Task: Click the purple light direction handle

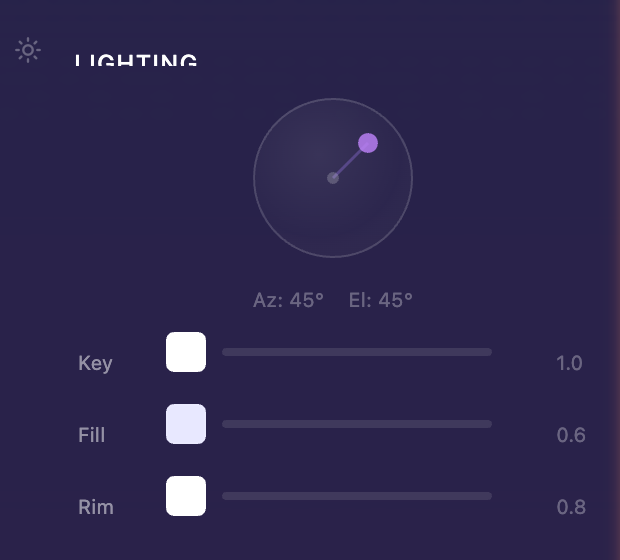Action: [x=368, y=143]
